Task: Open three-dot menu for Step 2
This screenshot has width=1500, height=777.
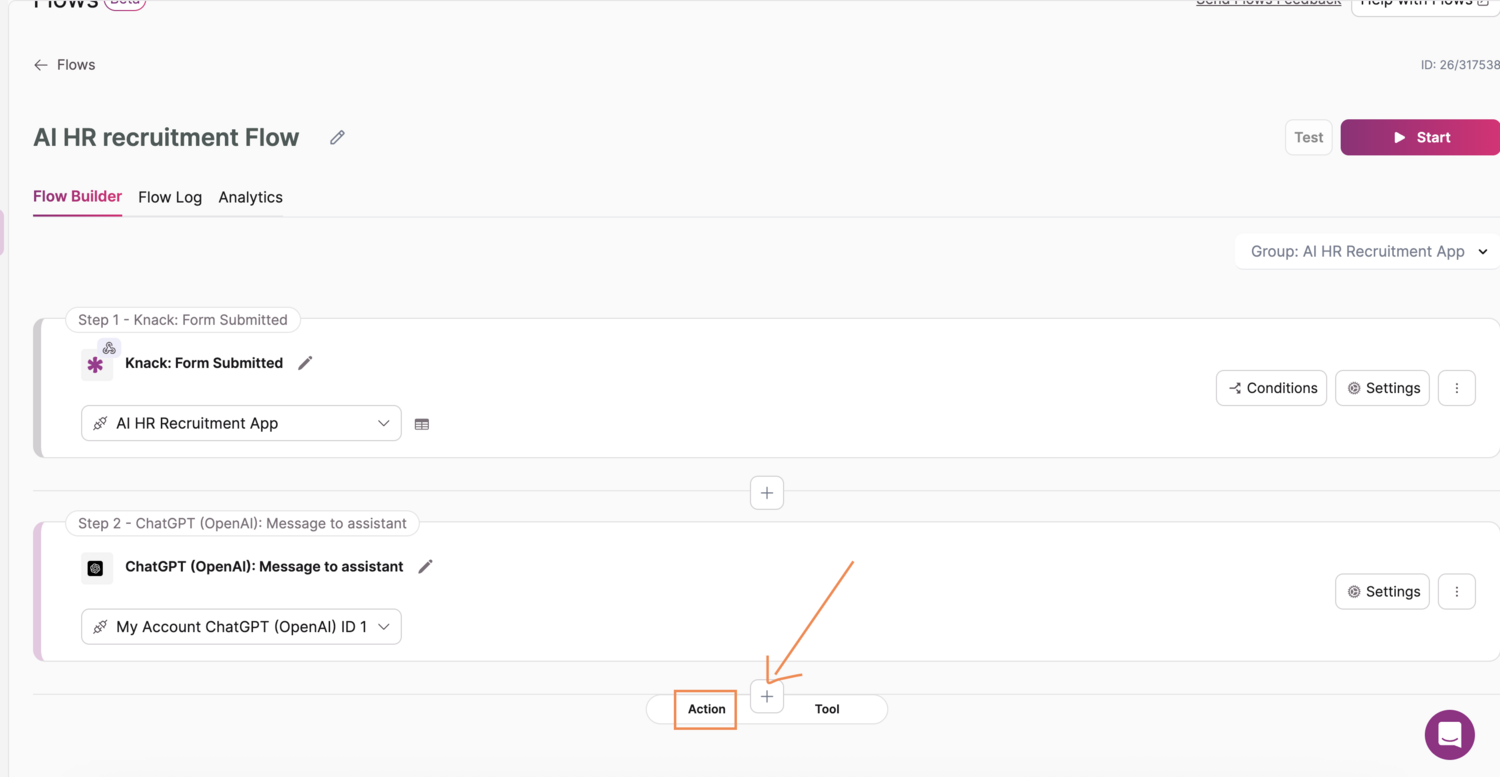Action: (x=1456, y=592)
